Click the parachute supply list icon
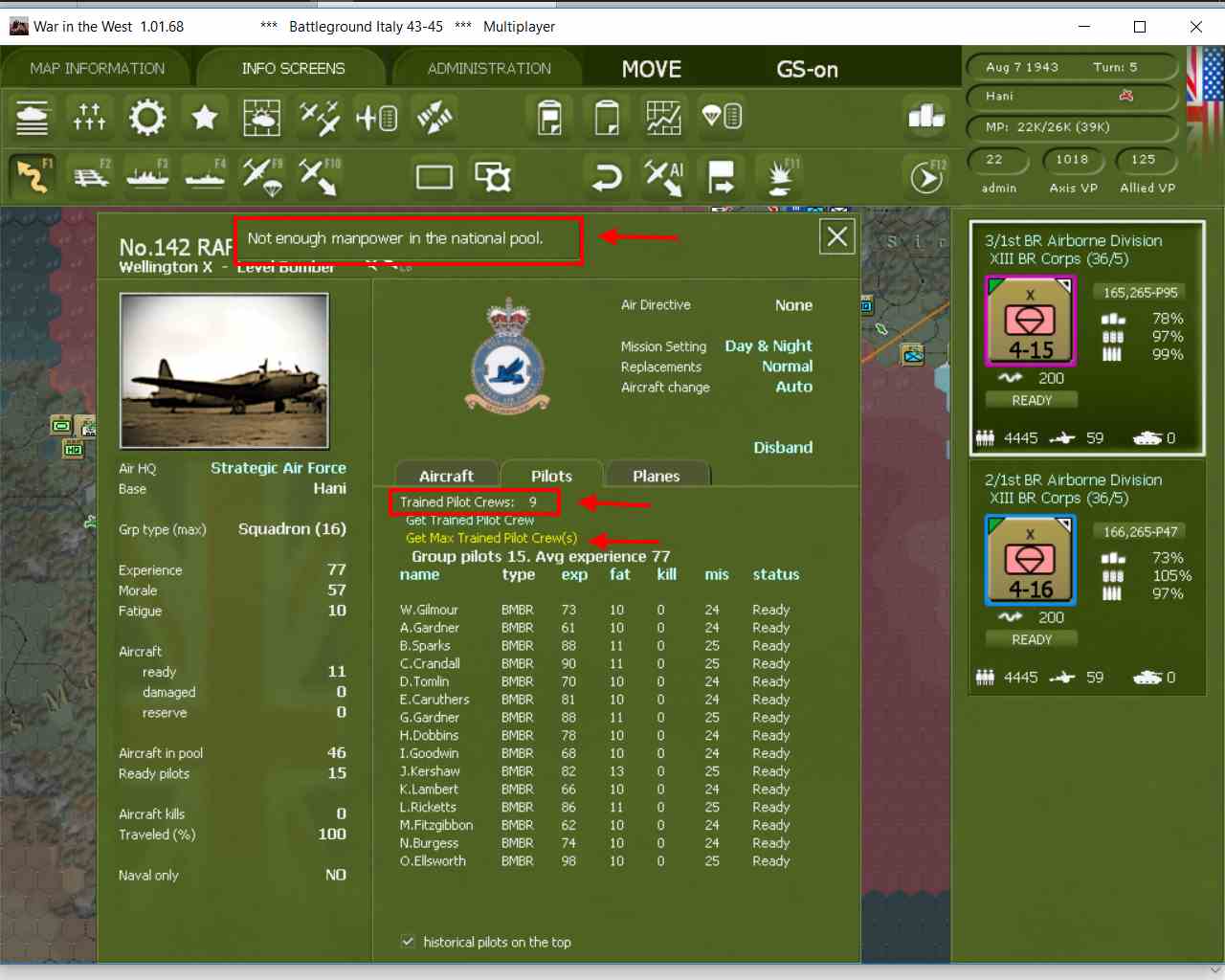The image size is (1225, 980). [722, 117]
